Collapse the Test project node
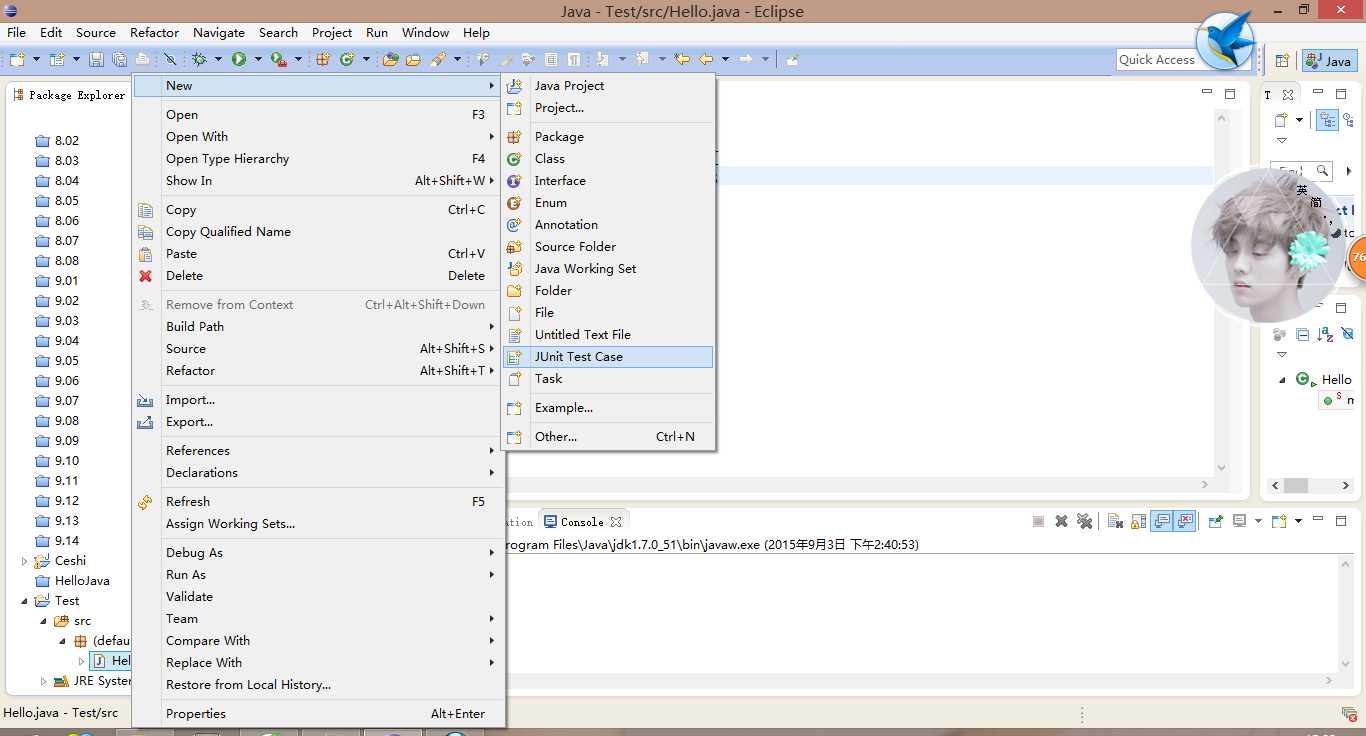1366x736 pixels. tap(24, 601)
